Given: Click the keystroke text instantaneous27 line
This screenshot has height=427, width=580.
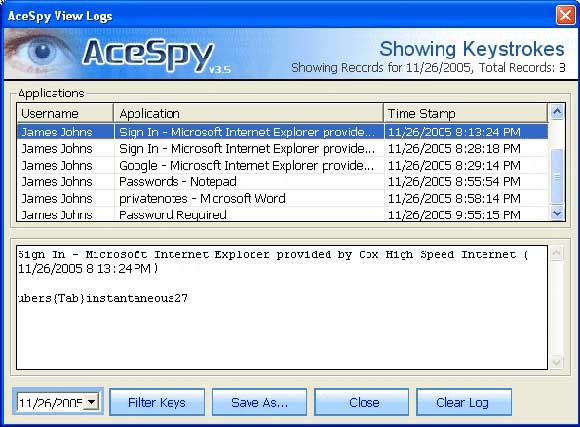Looking at the screenshot, I should tap(103, 298).
